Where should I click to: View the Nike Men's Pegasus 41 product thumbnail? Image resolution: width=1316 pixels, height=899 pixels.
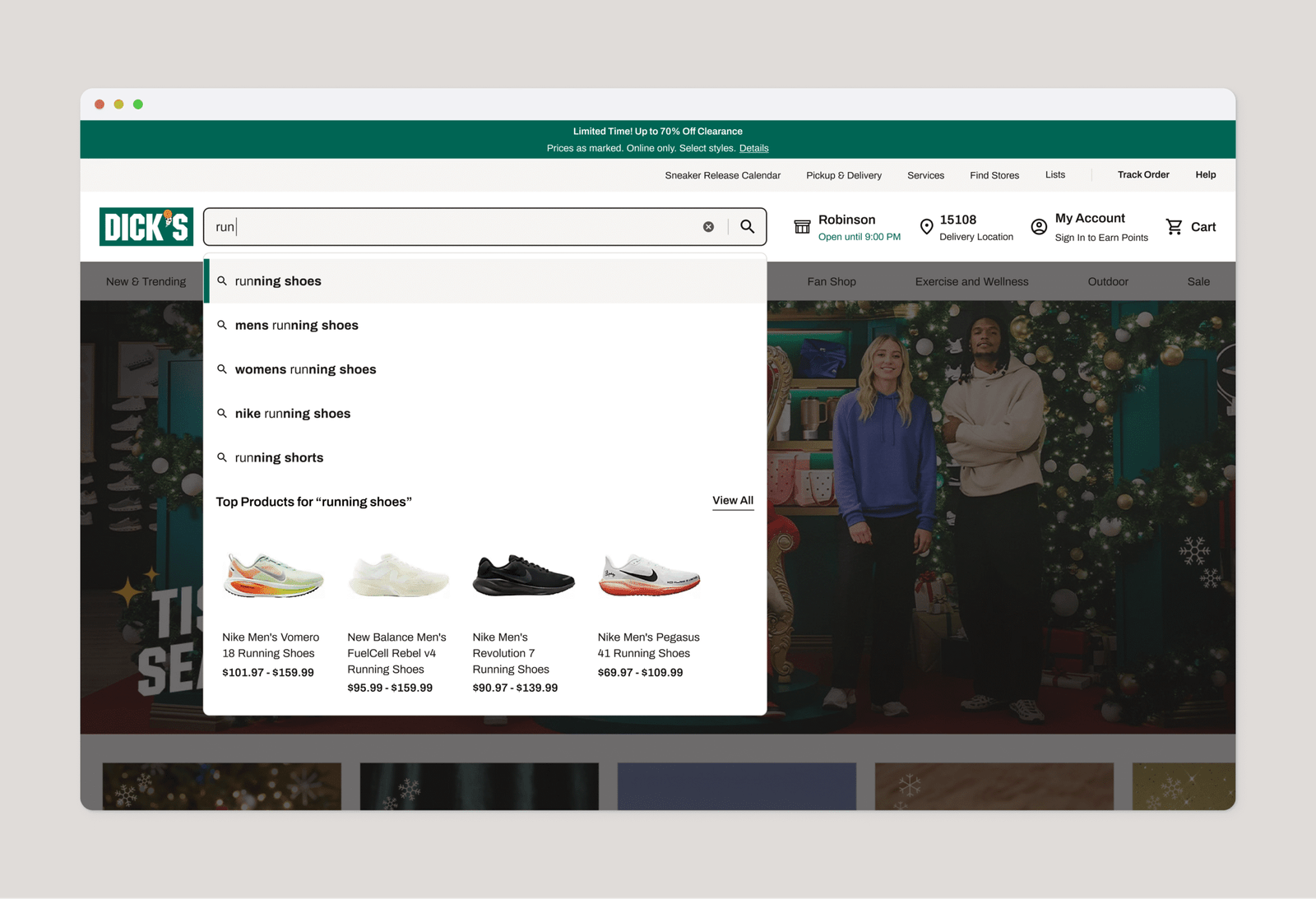coord(648,576)
